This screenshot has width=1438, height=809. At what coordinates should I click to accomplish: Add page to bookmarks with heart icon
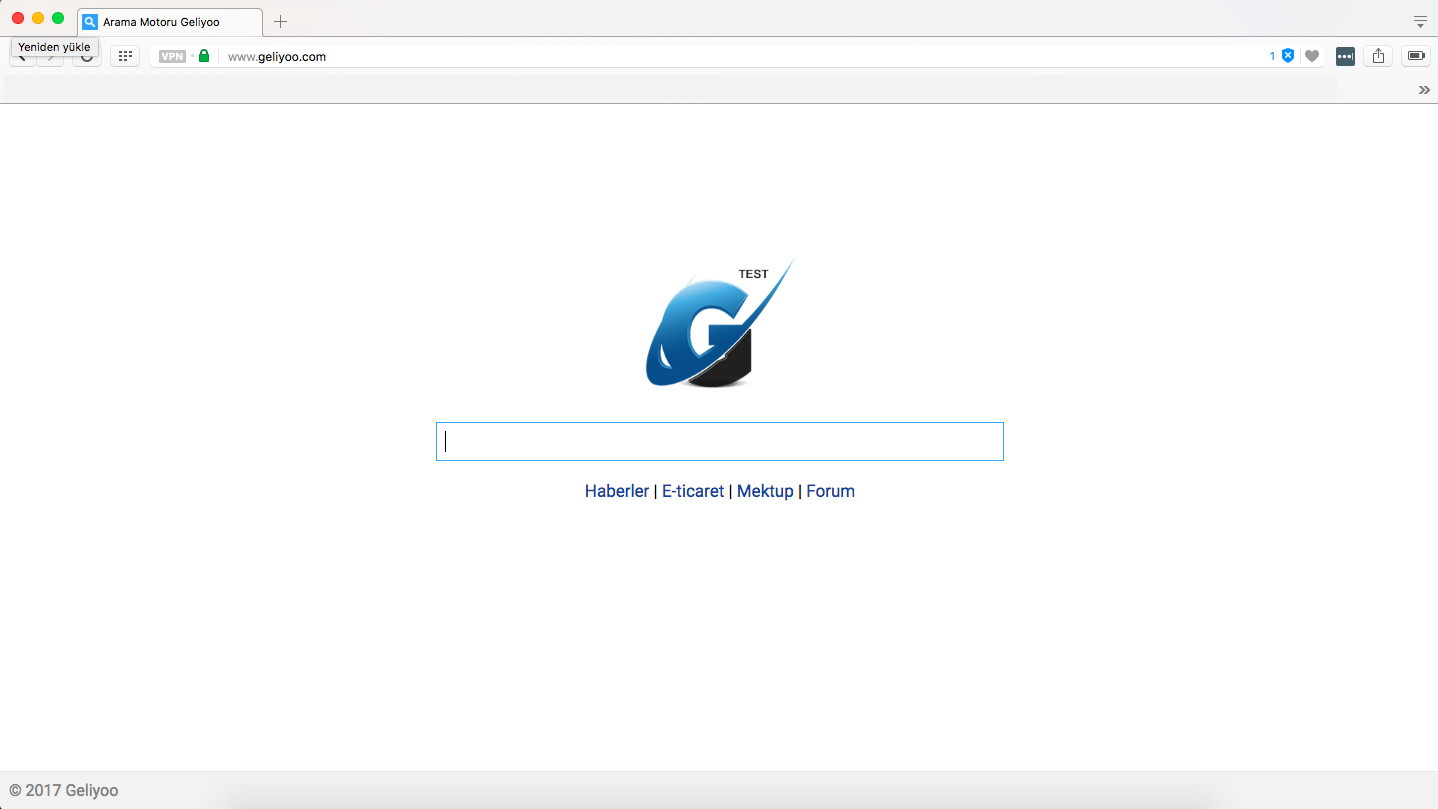pos(1312,57)
